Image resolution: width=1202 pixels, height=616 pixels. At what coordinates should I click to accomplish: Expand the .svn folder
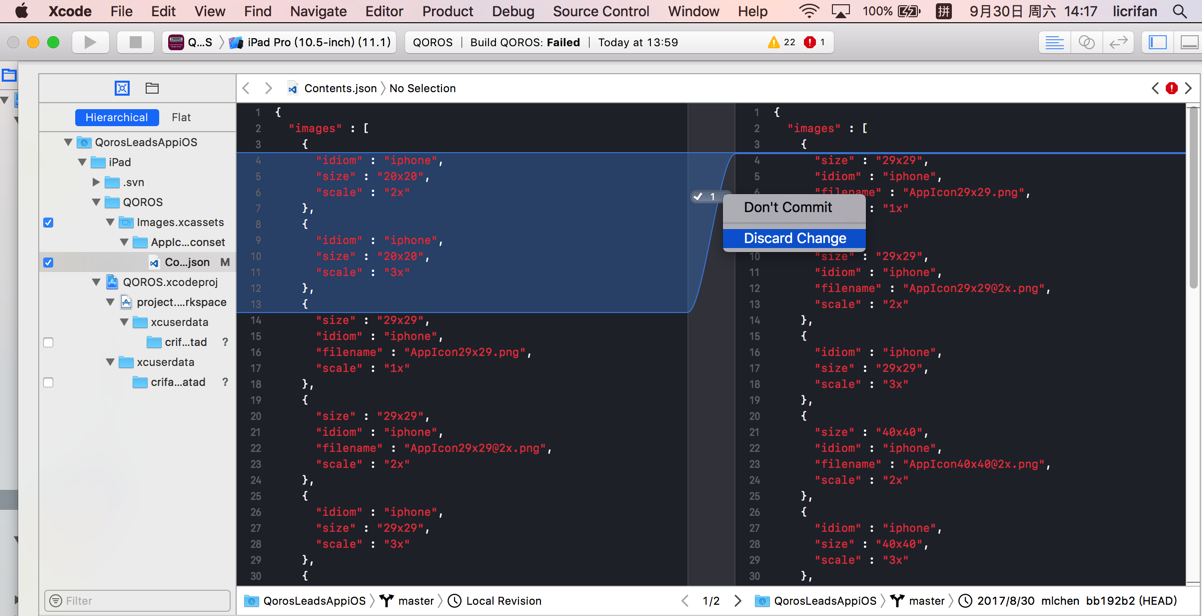click(96, 182)
